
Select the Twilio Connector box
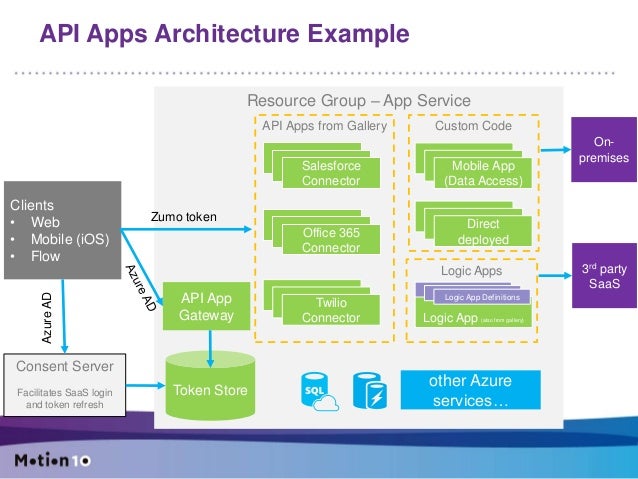331,310
